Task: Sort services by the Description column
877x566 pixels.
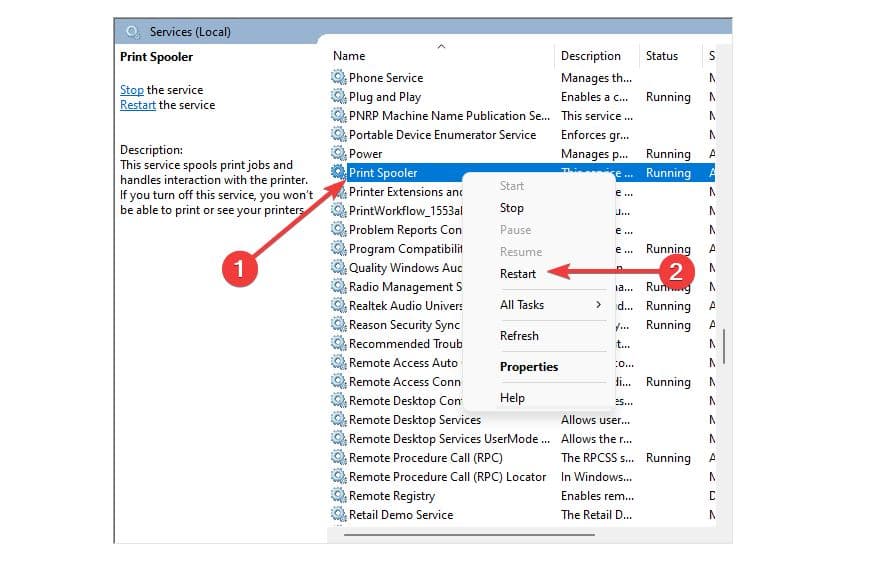Action: coord(591,56)
